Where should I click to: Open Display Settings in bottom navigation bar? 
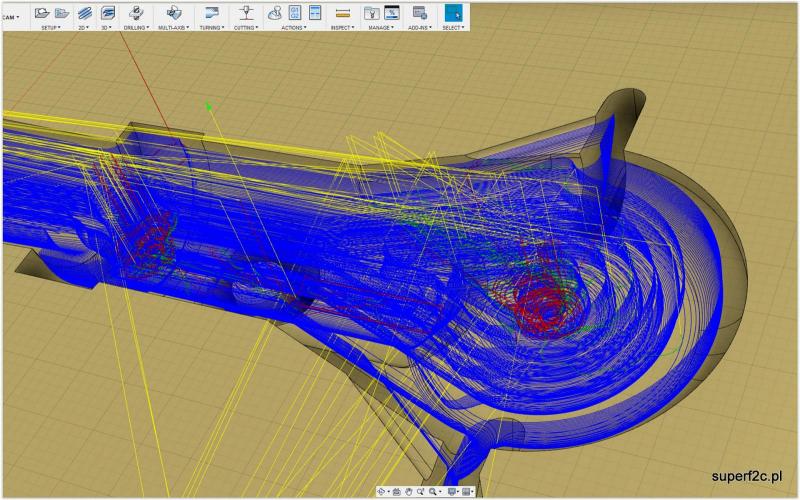tap(453, 492)
